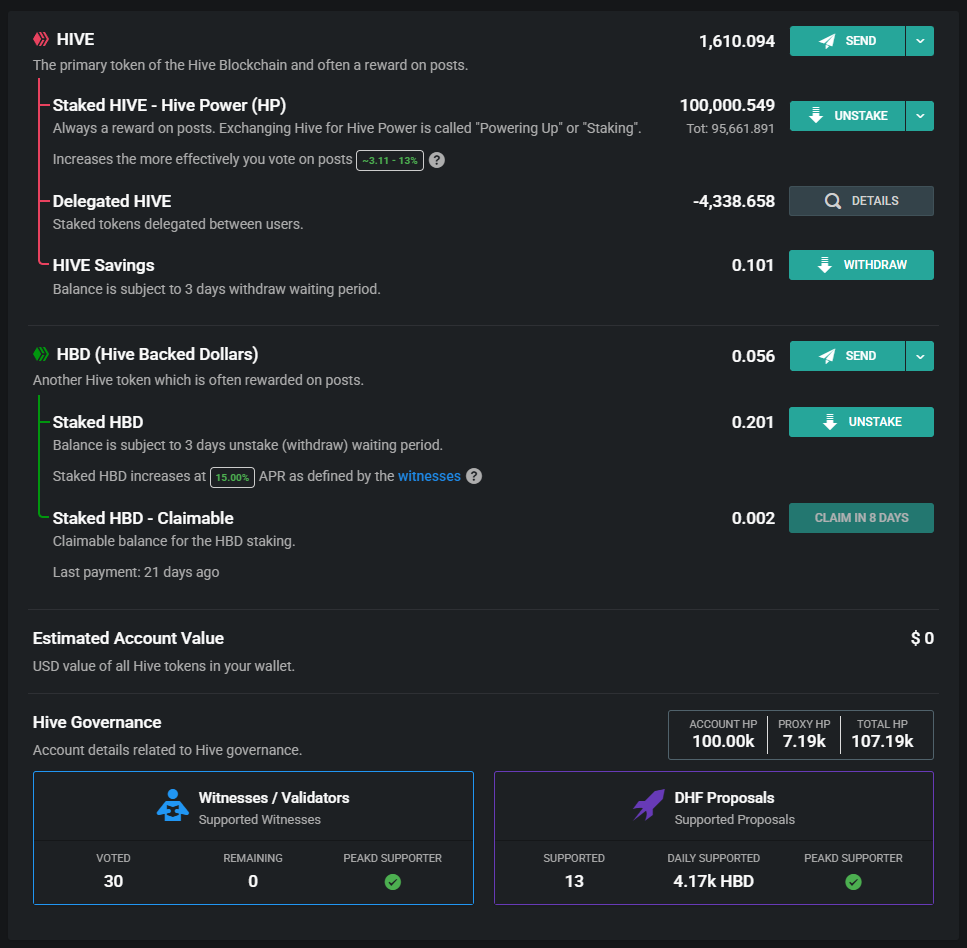
Task: Click the red HIVE token logo icon
Action: (41, 41)
